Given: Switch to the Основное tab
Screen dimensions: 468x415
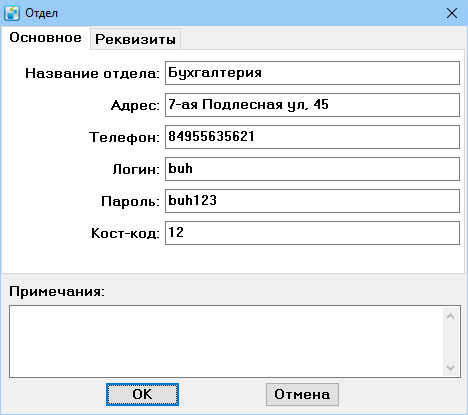Looking at the screenshot, I should [x=45, y=38].
